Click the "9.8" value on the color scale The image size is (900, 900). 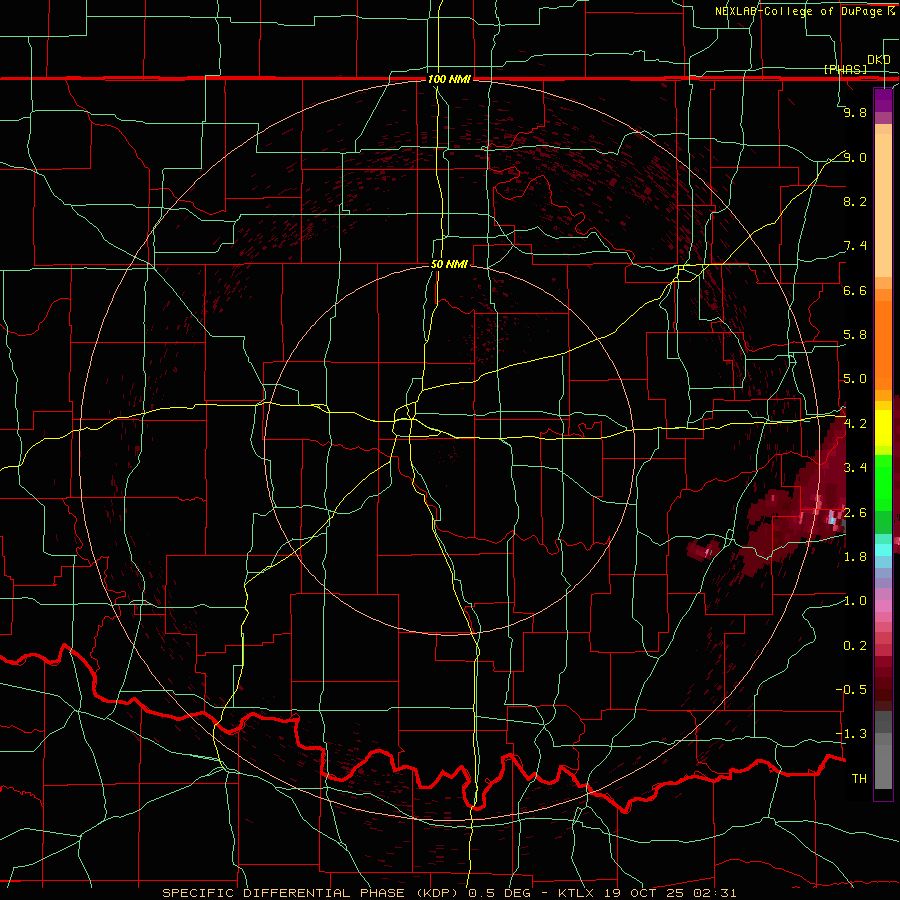pyautogui.click(x=855, y=112)
